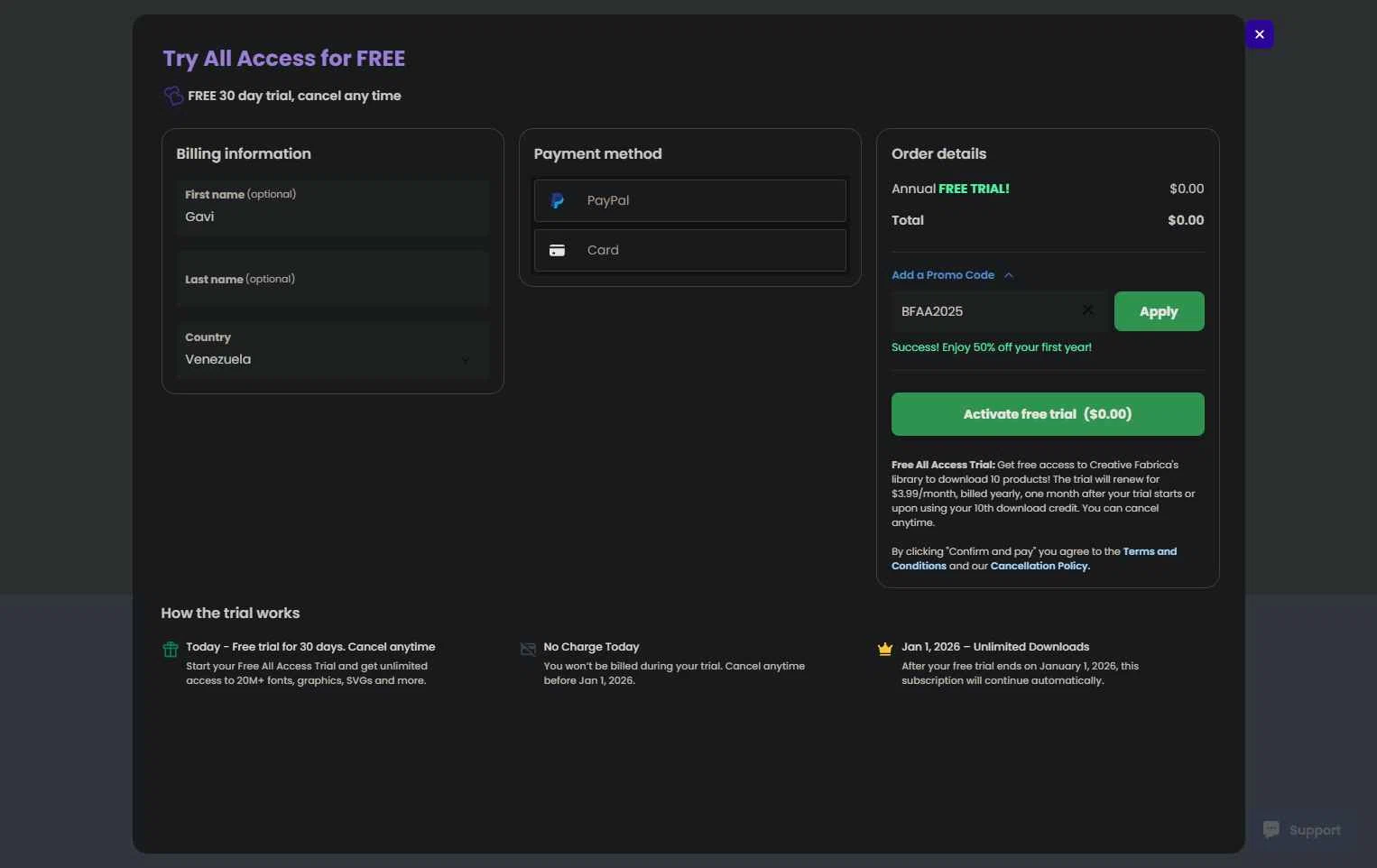Image resolution: width=1377 pixels, height=868 pixels.
Task: Click the no-charge card icon
Action: pyautogui.click(x=528, y=649)
